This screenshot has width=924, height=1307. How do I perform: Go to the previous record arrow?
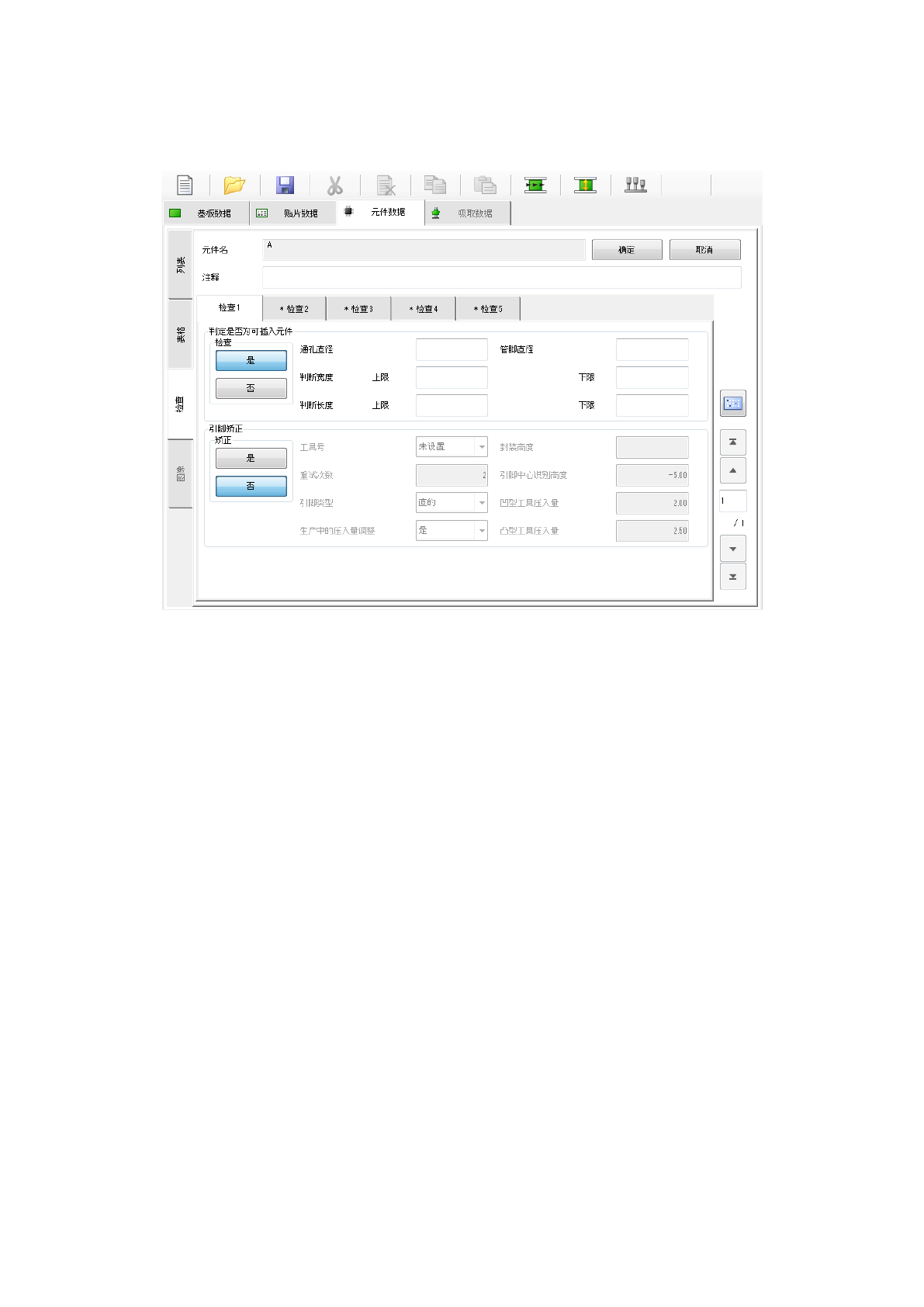pos(733,470)
